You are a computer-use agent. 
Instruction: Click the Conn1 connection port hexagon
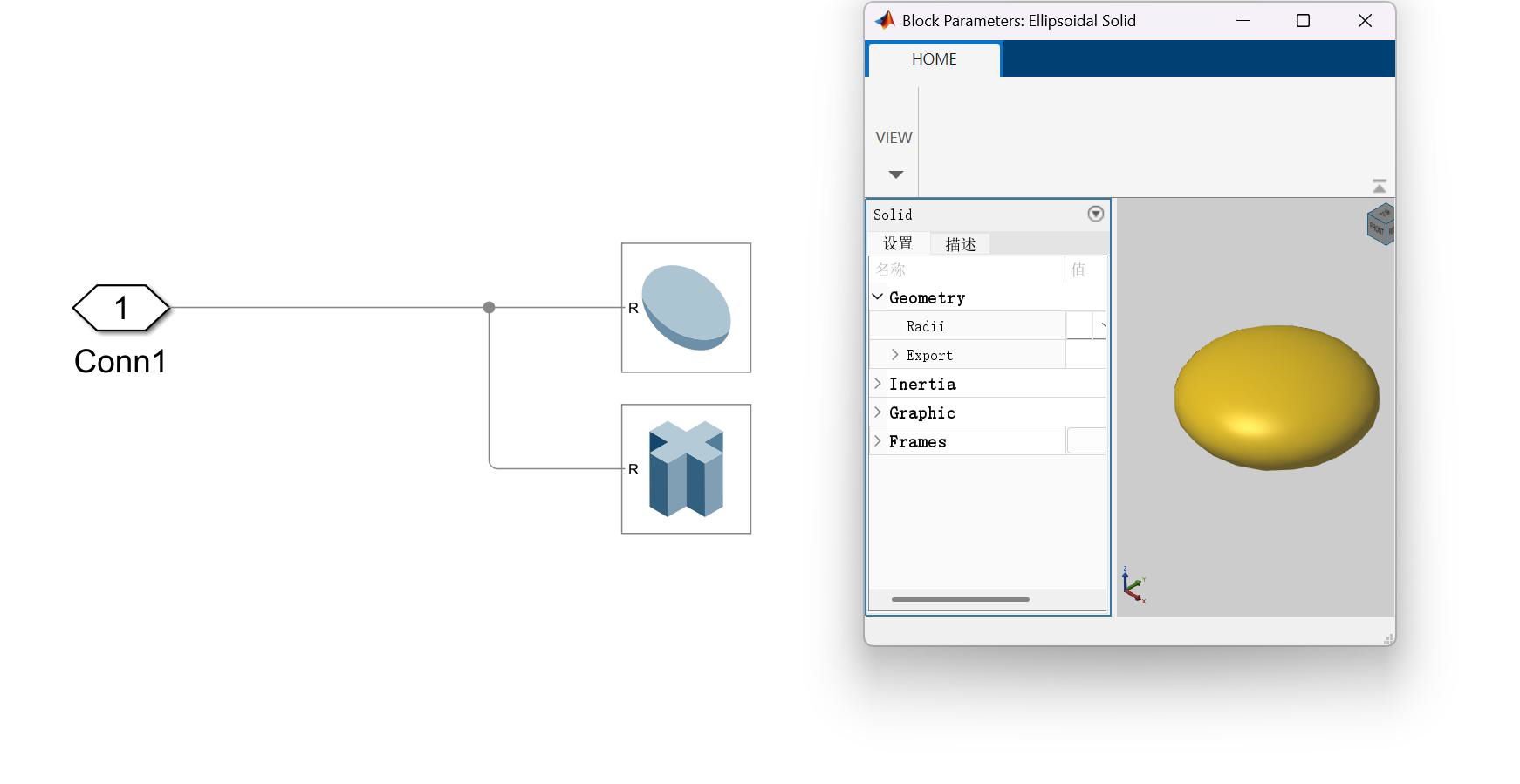click(x=120, y=308)
